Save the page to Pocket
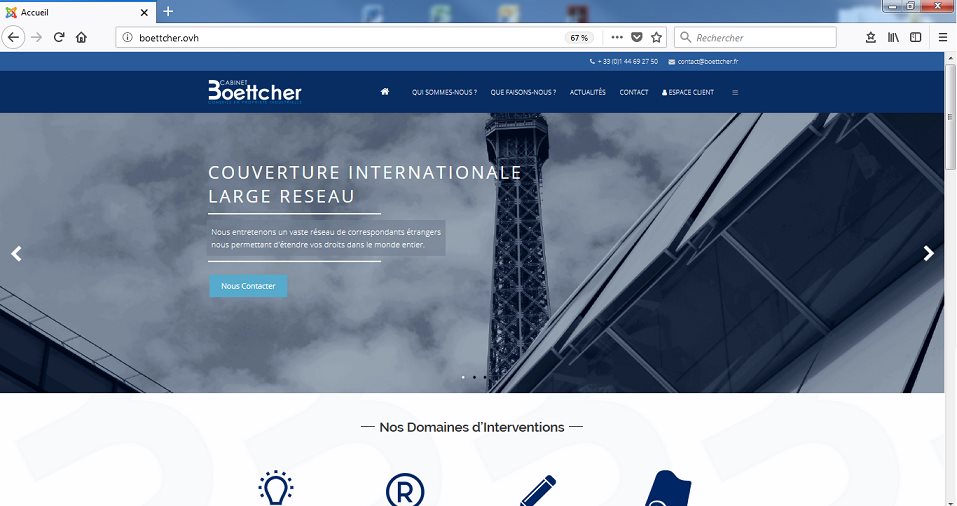957x506 pixels. coord(637,37)
